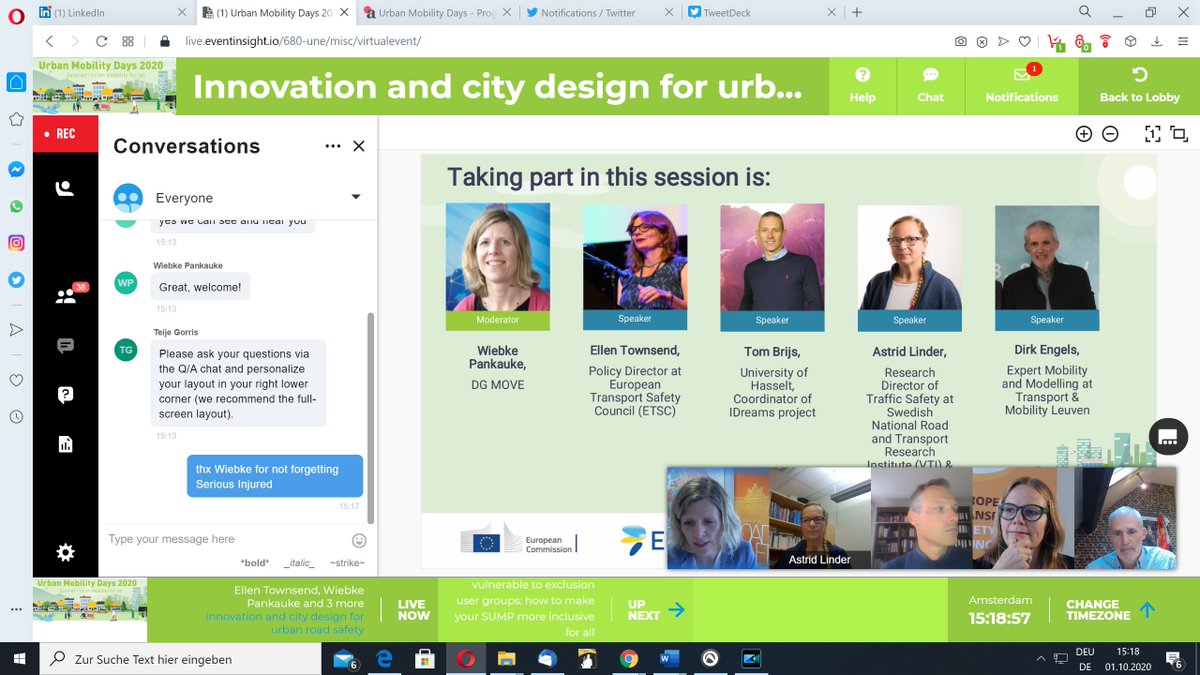
Task: Add page to bookmarks heart icon
Action: tap(1024, 42)
